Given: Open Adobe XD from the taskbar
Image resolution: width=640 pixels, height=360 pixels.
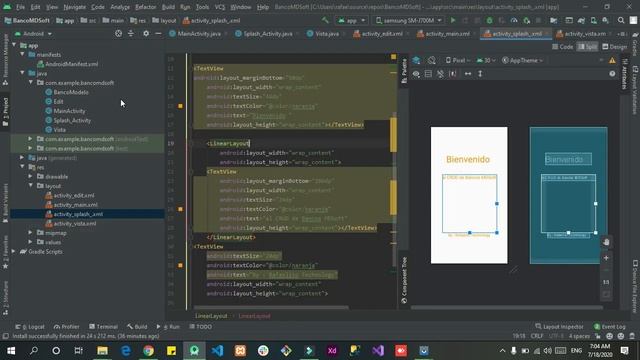Looking at the screenshot, I should (332, 351).
